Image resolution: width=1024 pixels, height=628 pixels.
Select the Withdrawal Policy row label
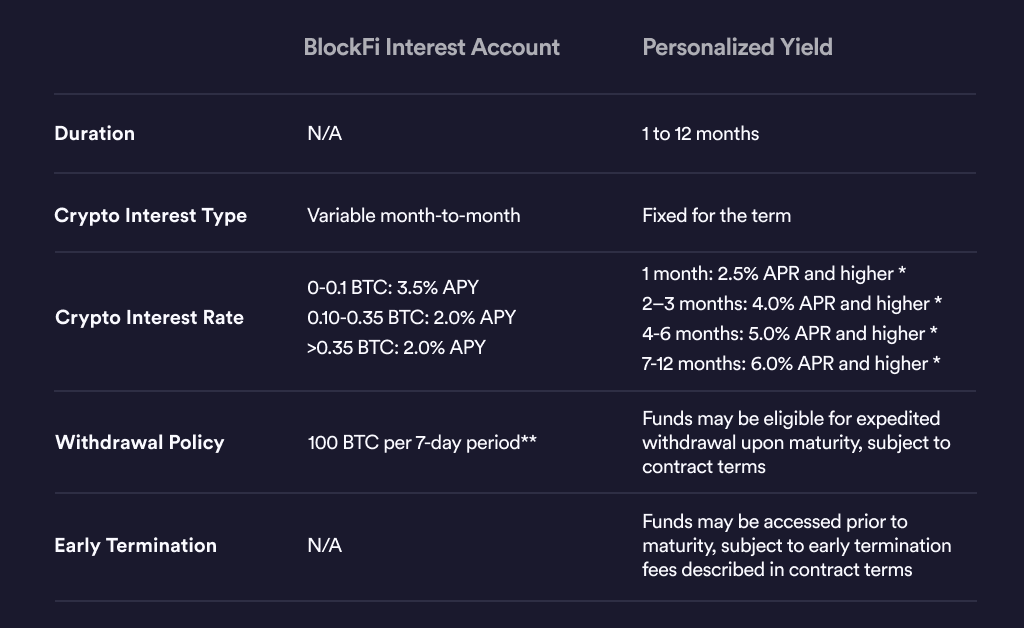click(x=139, y=442)
